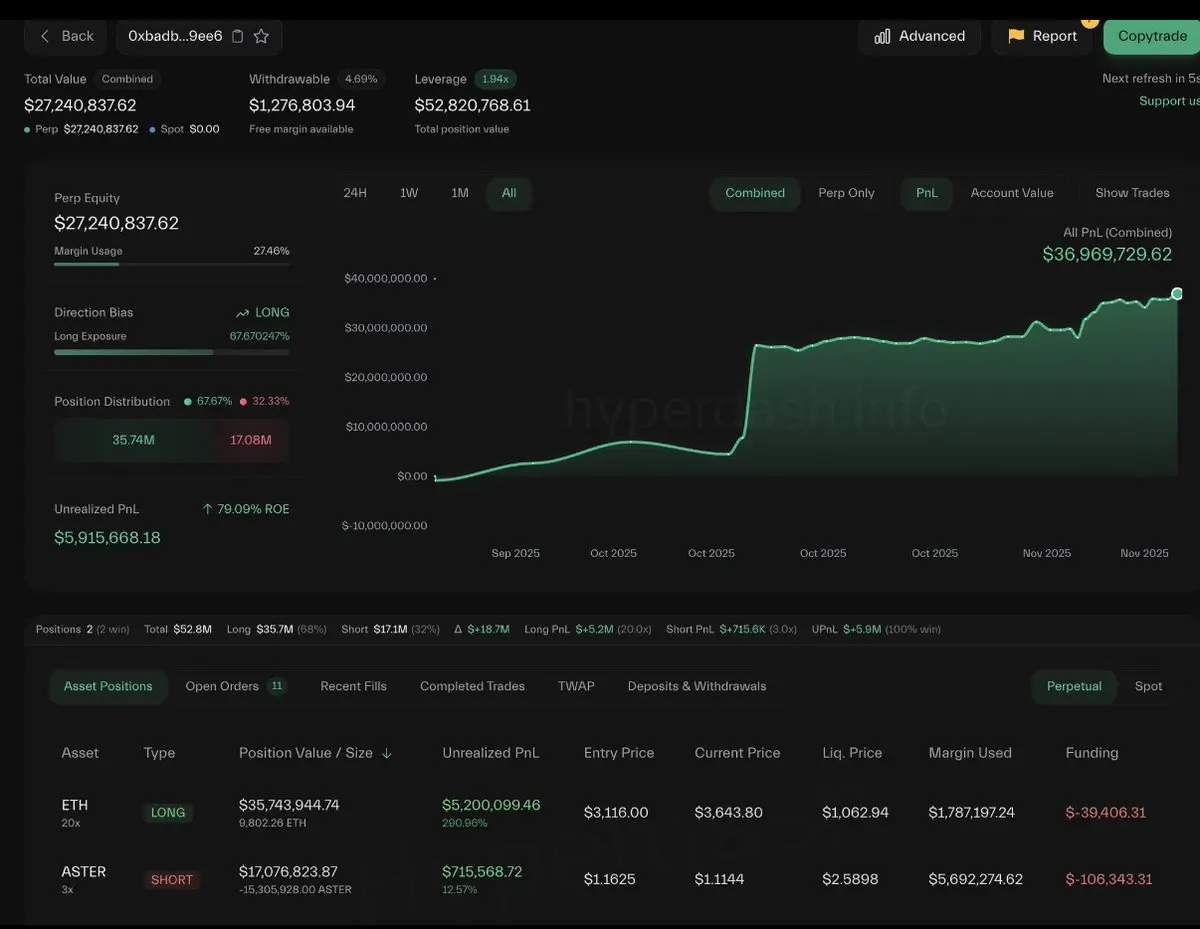Click the Spot legend dot
This screenshot has height=929, width=1200.
point(152,129)
